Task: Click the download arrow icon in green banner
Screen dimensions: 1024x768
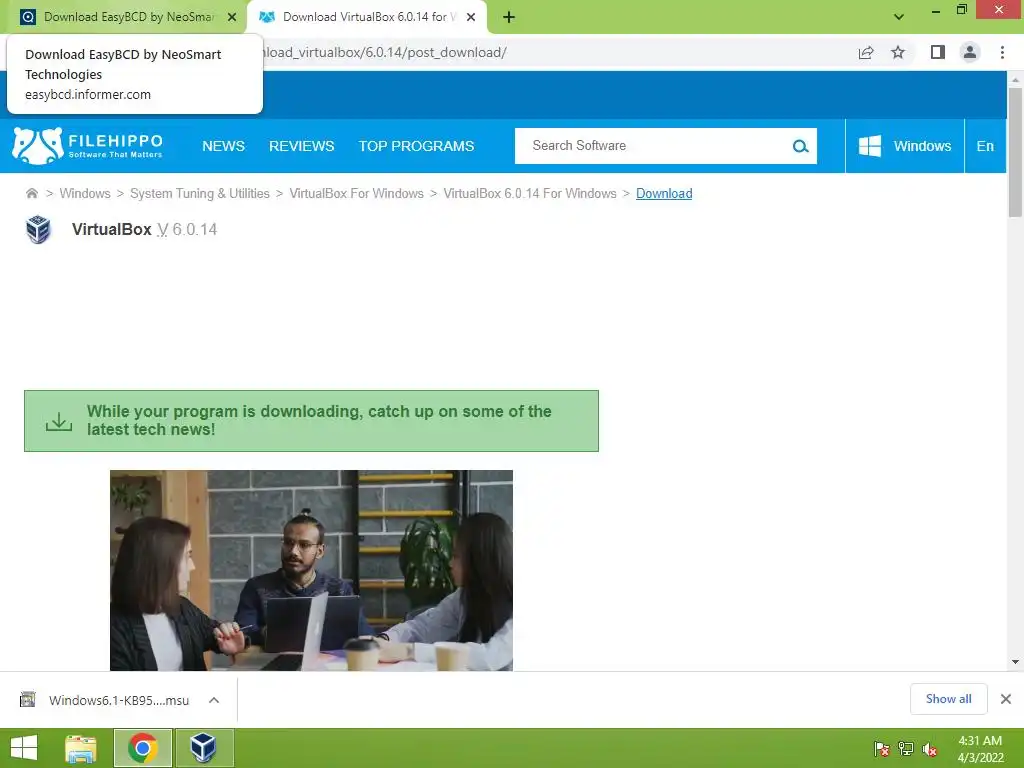Action: [59, 421]
